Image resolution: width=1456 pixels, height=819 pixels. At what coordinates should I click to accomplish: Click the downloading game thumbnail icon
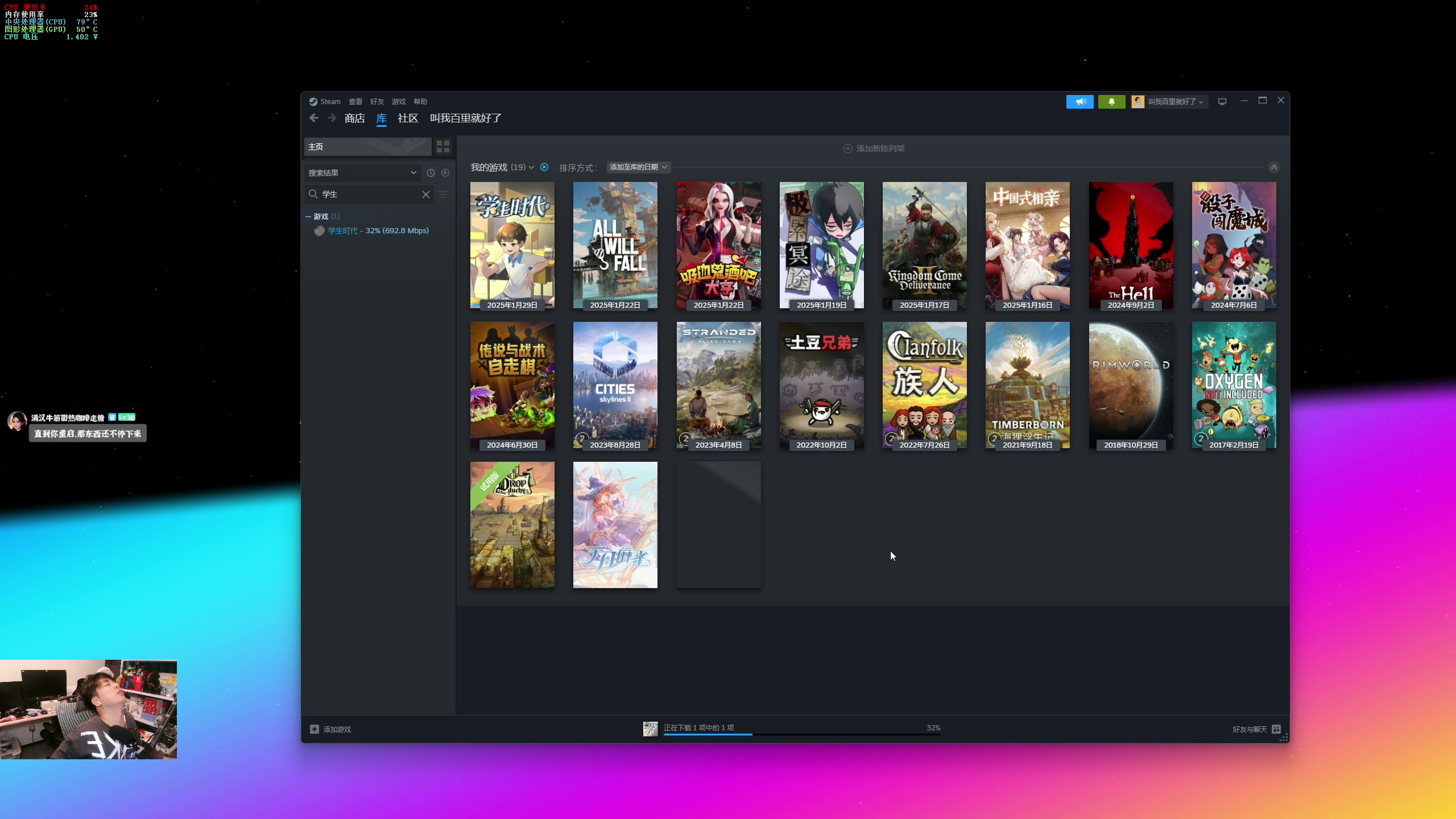[x=651, y=729]
